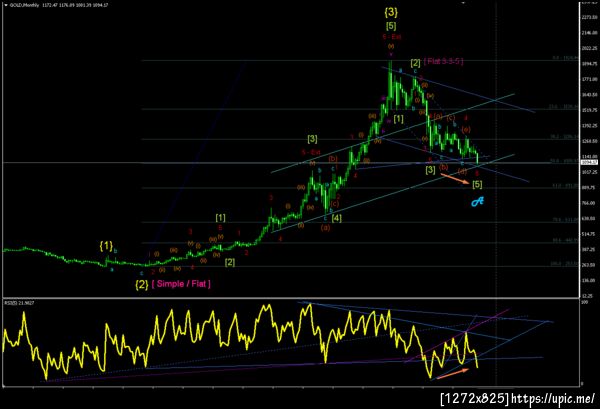This screenshot has height=409, width=600.
Task: Select the yellow {3} label at chart top
Action: [x=391, y=12]
